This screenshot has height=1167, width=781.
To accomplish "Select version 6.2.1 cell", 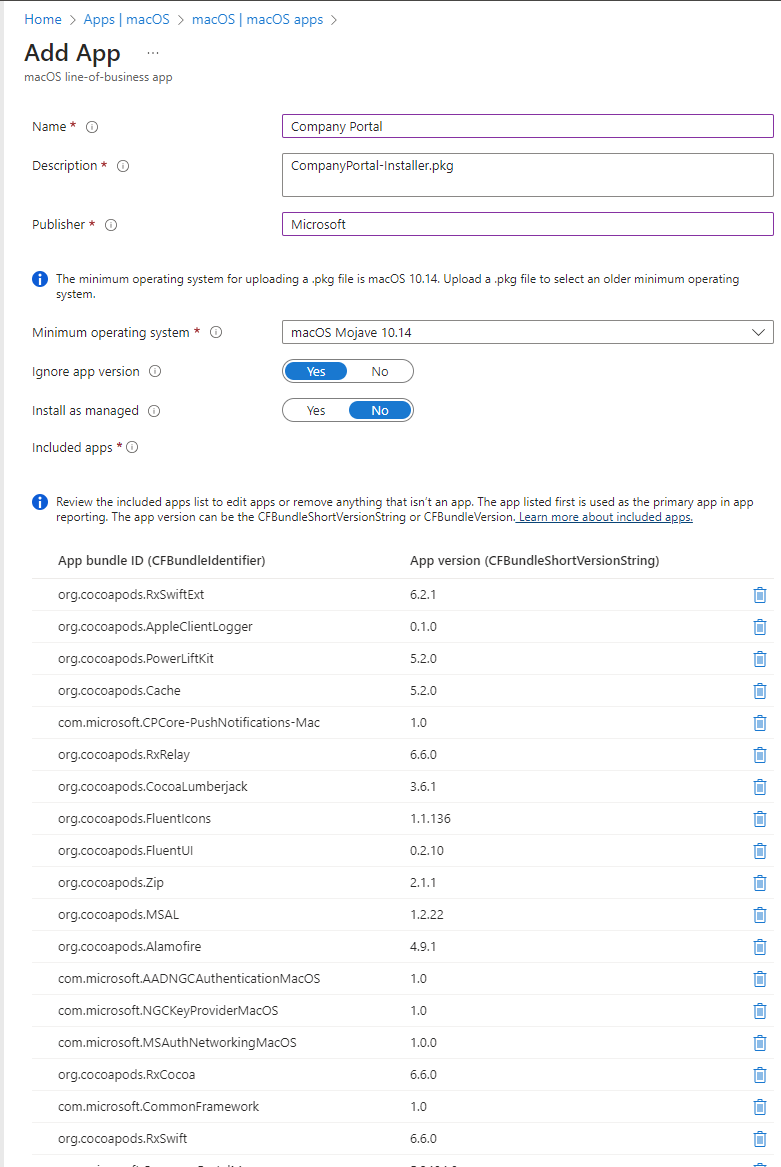I will click(x=423, y=595).
